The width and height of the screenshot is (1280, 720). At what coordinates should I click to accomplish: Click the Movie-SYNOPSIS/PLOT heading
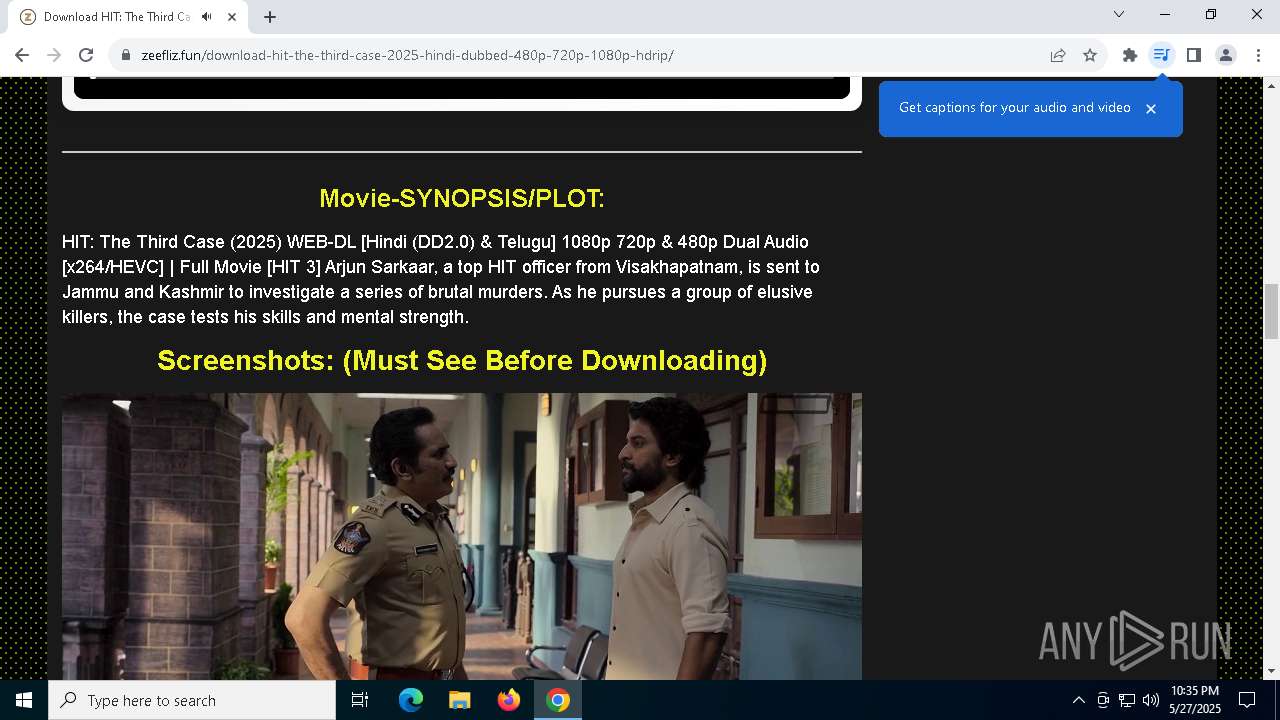[x=462, y=198]
